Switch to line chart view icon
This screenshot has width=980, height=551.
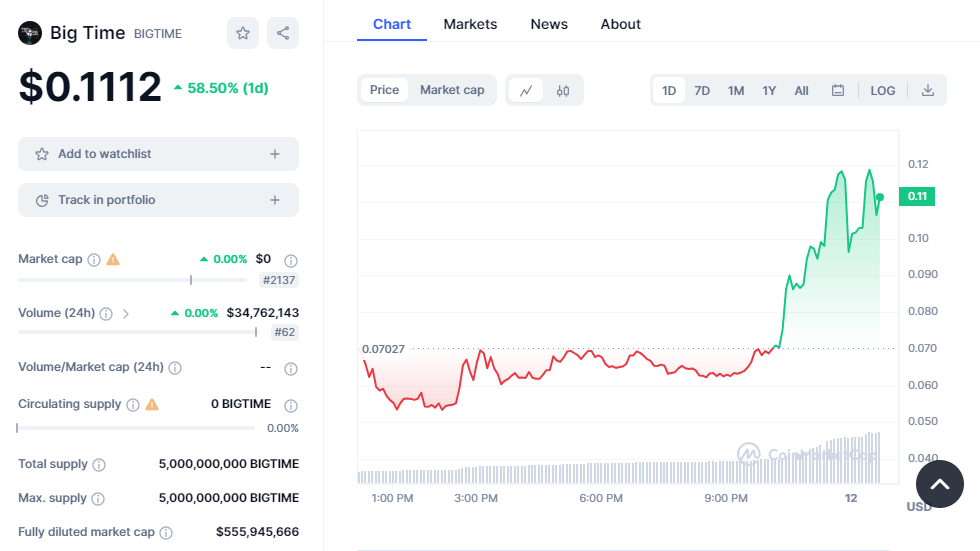coord(526,90)
